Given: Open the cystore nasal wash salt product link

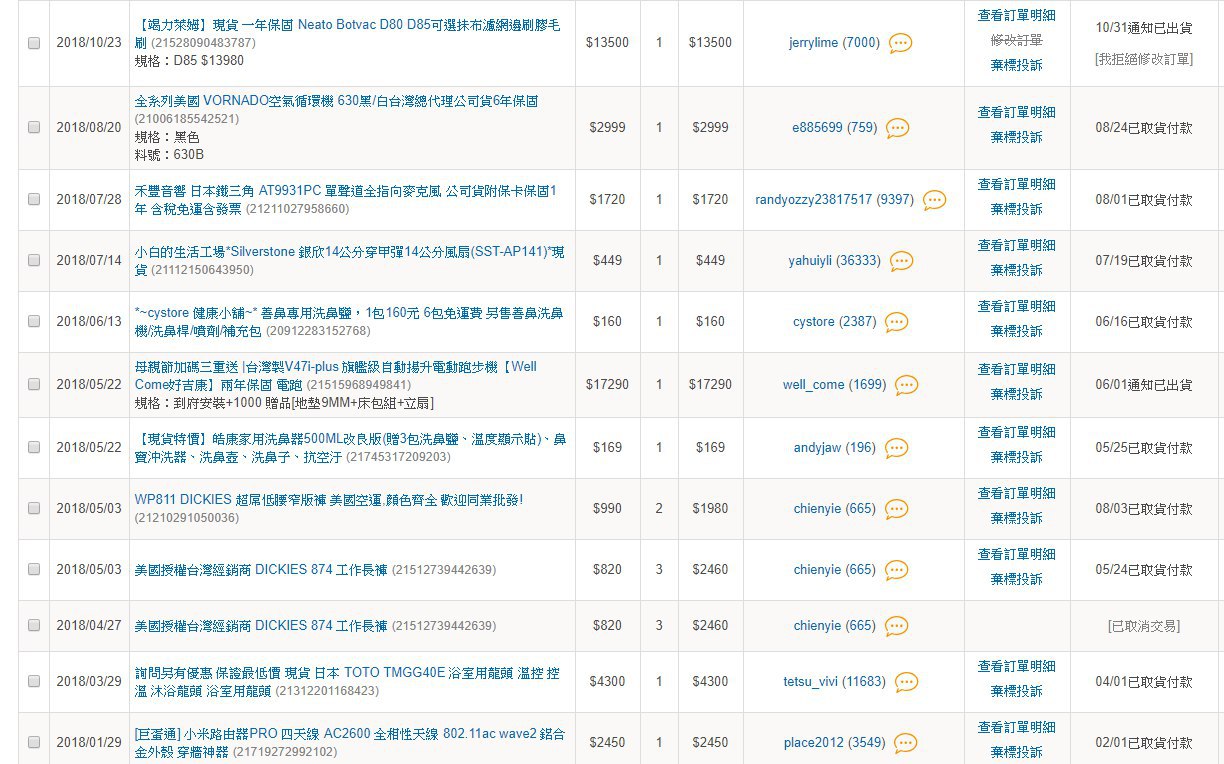Looking at the screenshot, I should click(350, 322).
